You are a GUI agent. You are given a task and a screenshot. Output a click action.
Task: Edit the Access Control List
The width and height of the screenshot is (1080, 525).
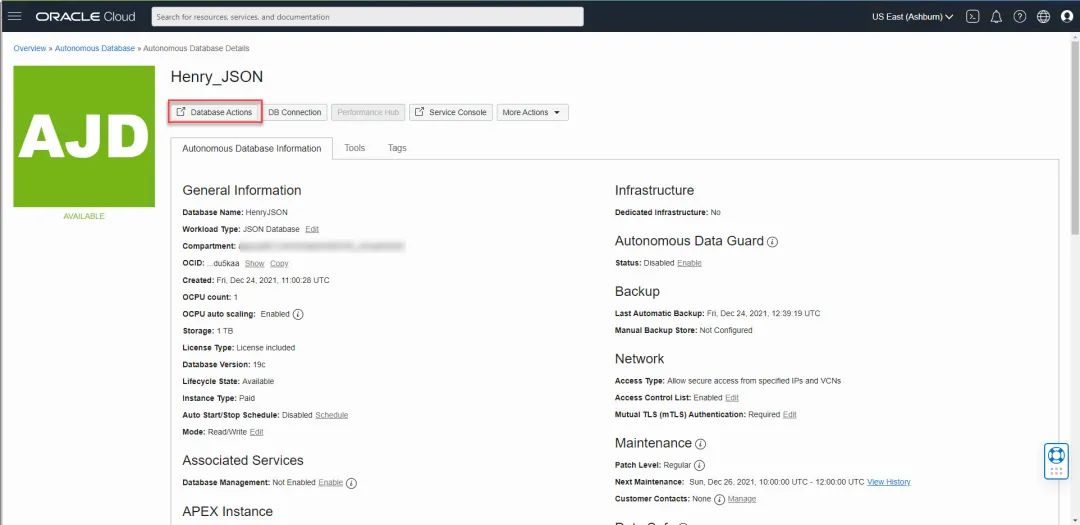731,398
